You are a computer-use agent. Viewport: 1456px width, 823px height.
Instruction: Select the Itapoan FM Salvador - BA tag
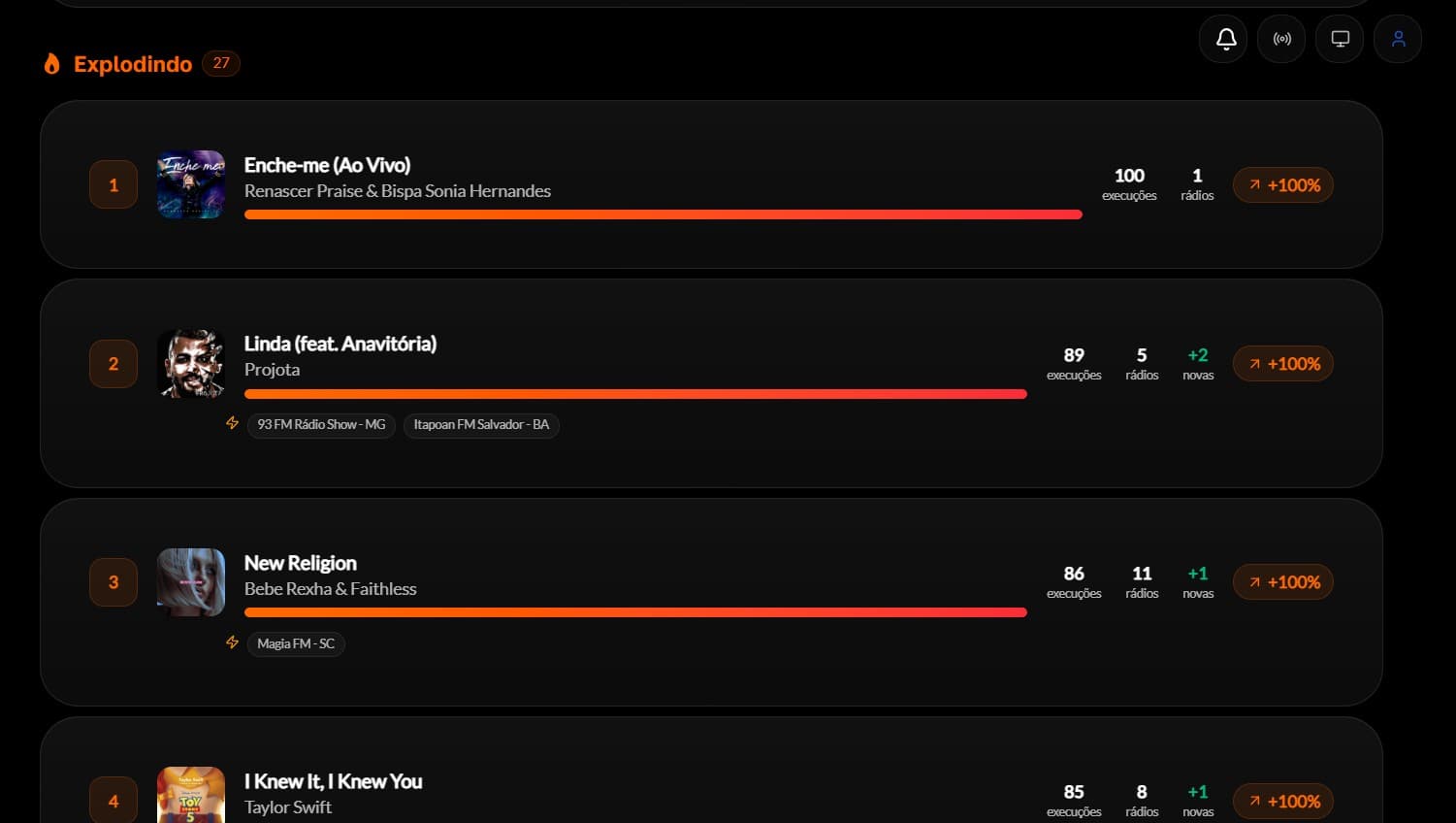click(481, 425)
